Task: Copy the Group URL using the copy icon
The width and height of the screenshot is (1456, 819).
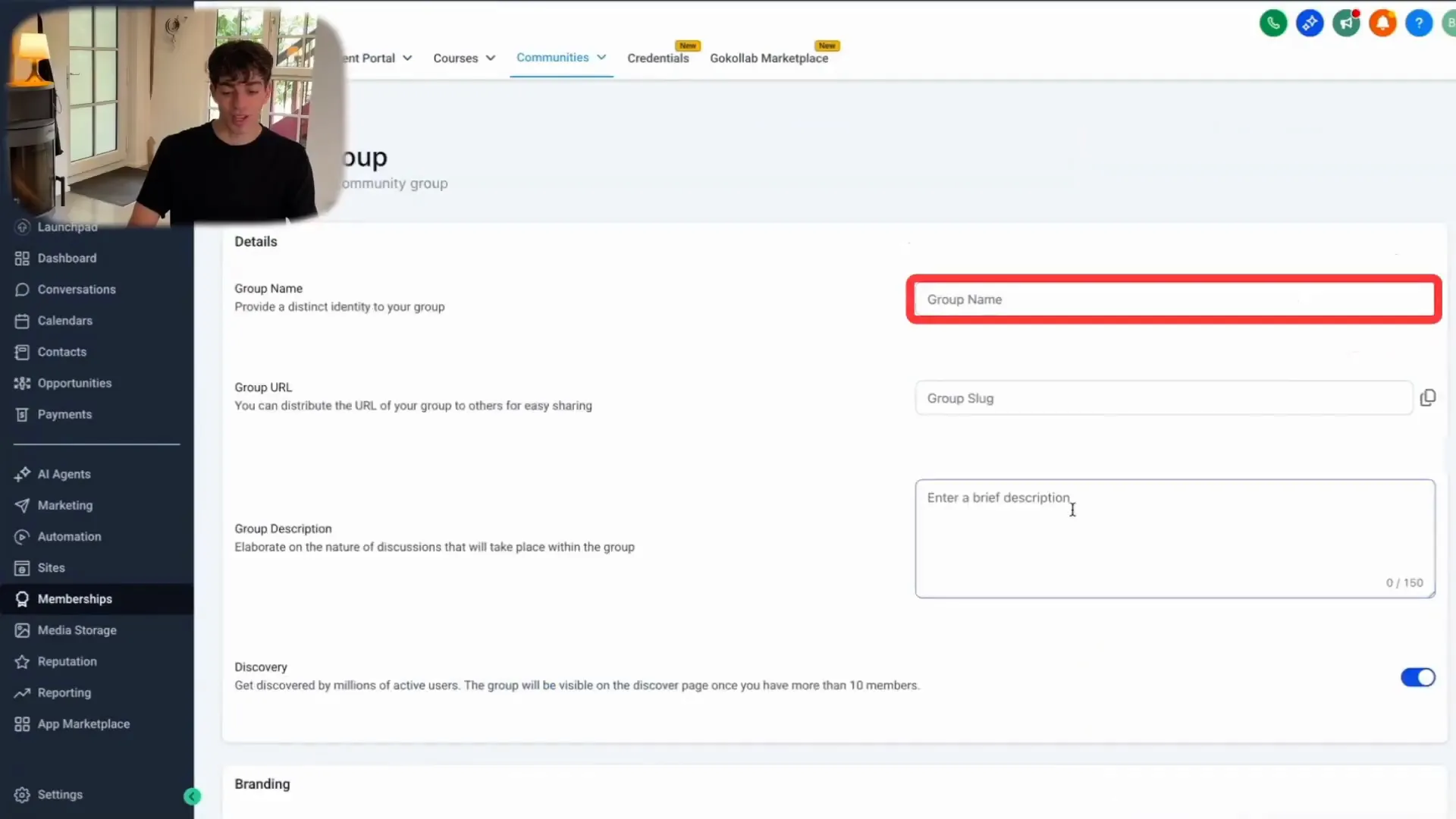Action: tap(1428, 397)
